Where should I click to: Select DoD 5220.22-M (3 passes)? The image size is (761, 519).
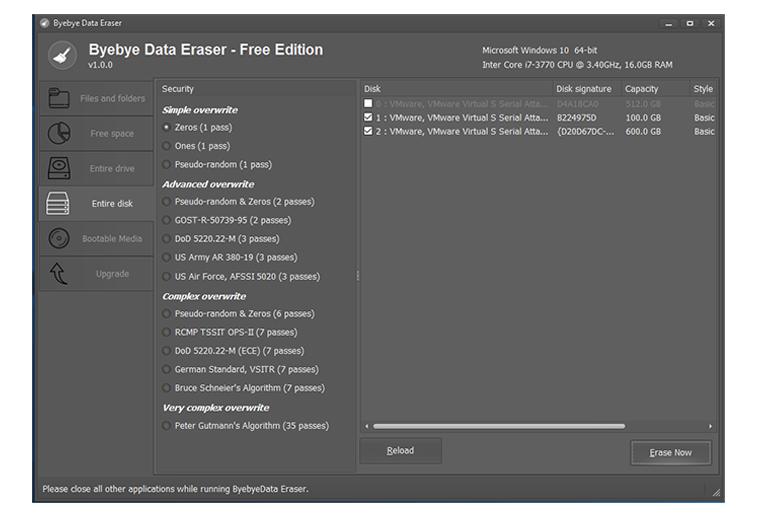click(221, 239)
